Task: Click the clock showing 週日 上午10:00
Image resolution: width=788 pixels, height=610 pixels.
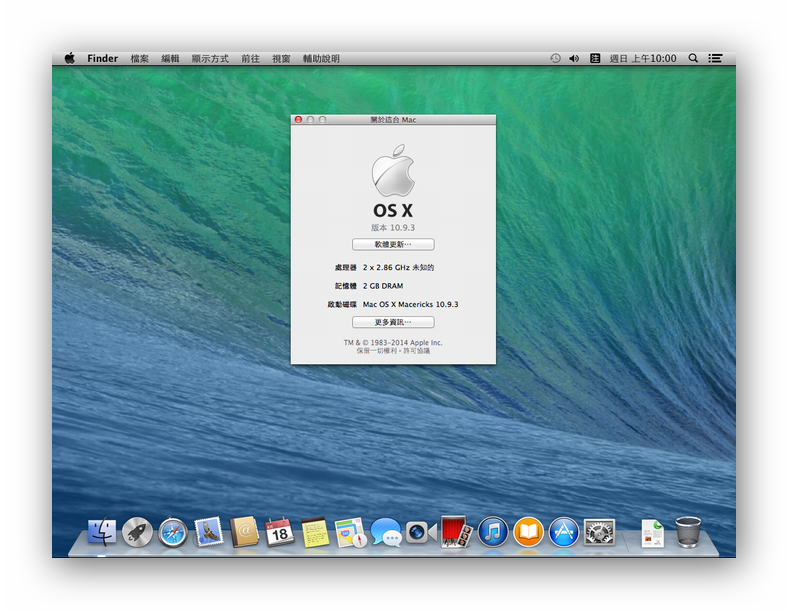Action: click(x=643, y=59)
